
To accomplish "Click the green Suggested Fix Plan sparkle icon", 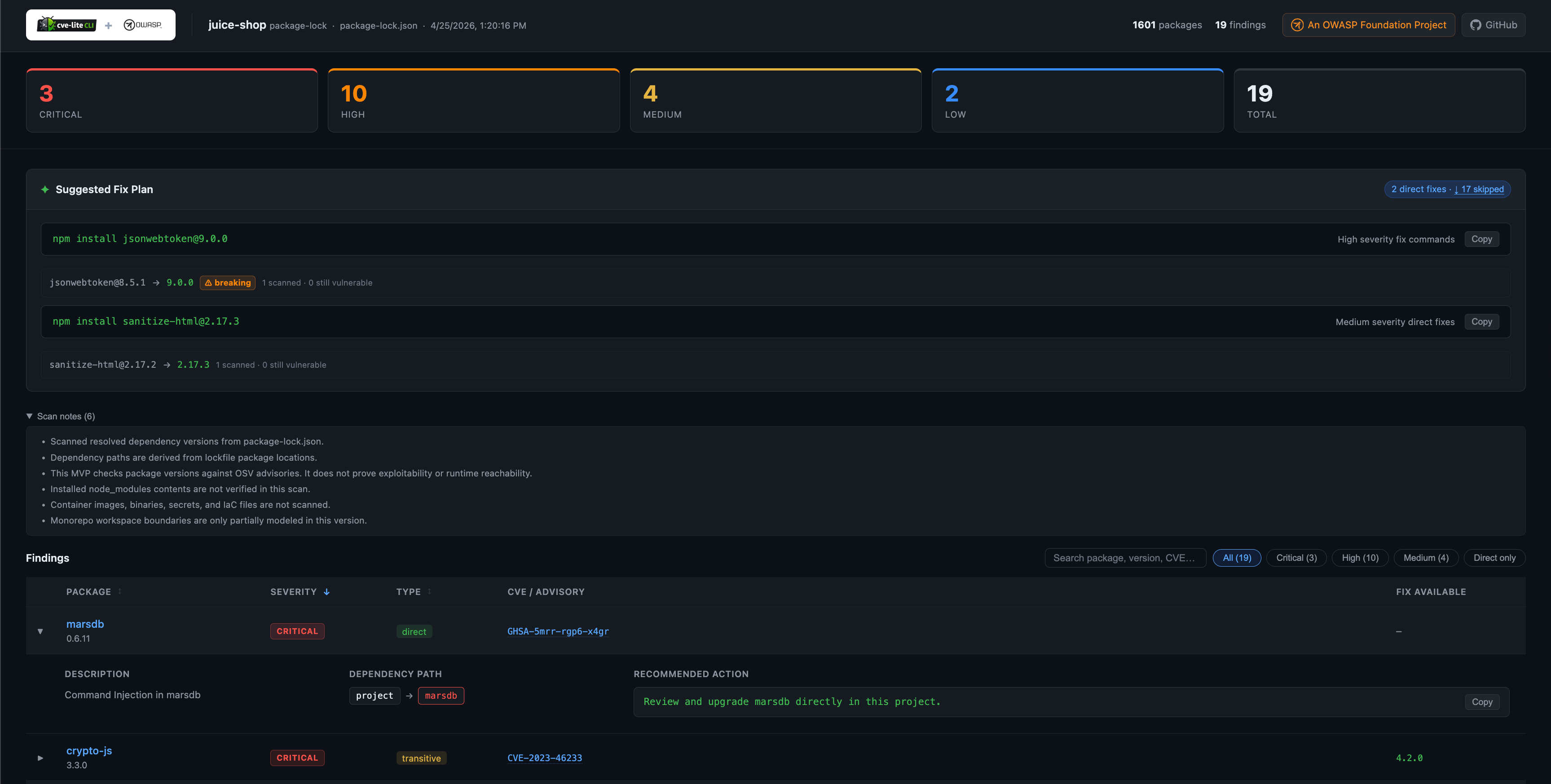I will point(44,189).
